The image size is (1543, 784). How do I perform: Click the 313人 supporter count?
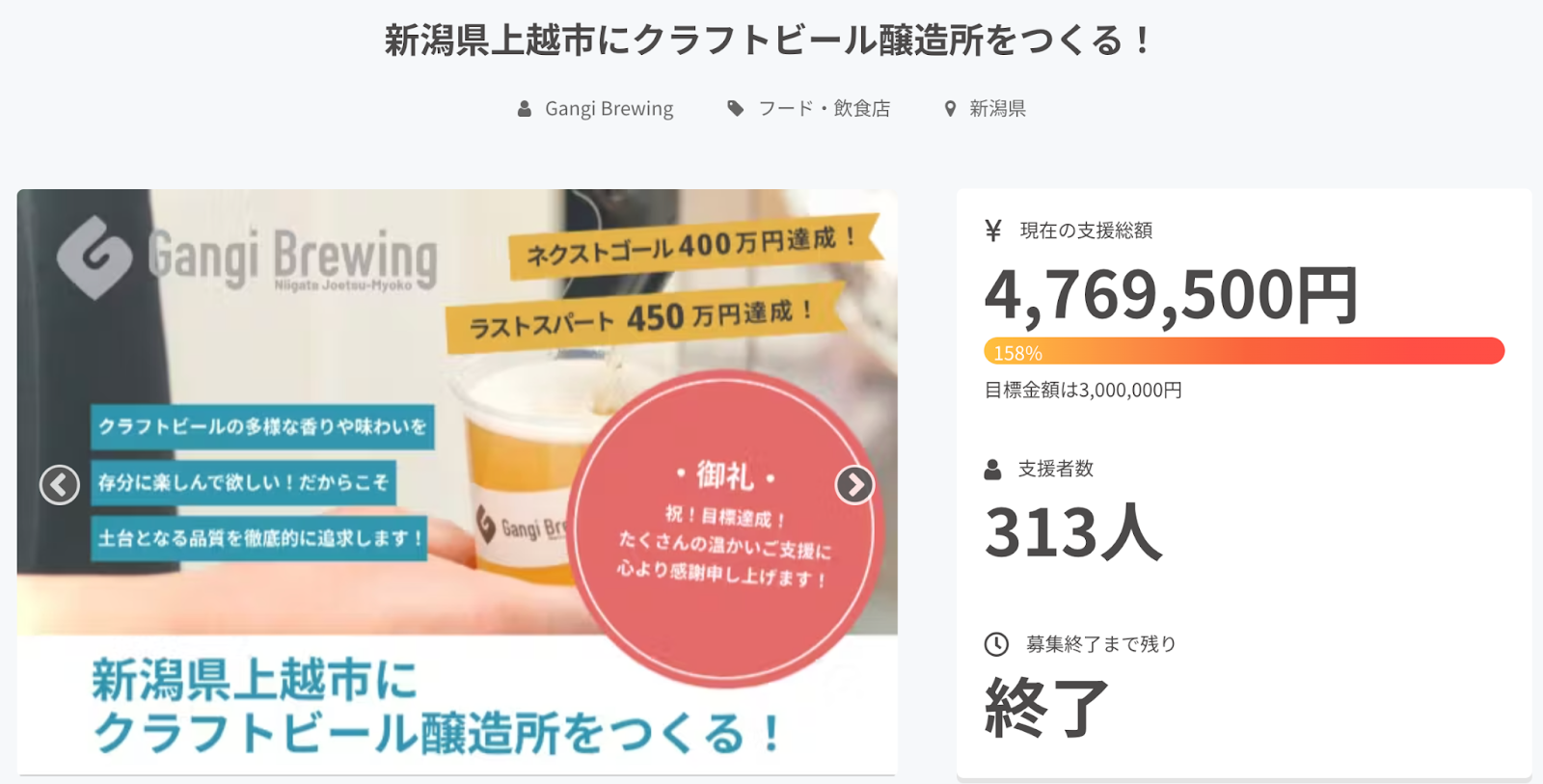click(1073, 532)
